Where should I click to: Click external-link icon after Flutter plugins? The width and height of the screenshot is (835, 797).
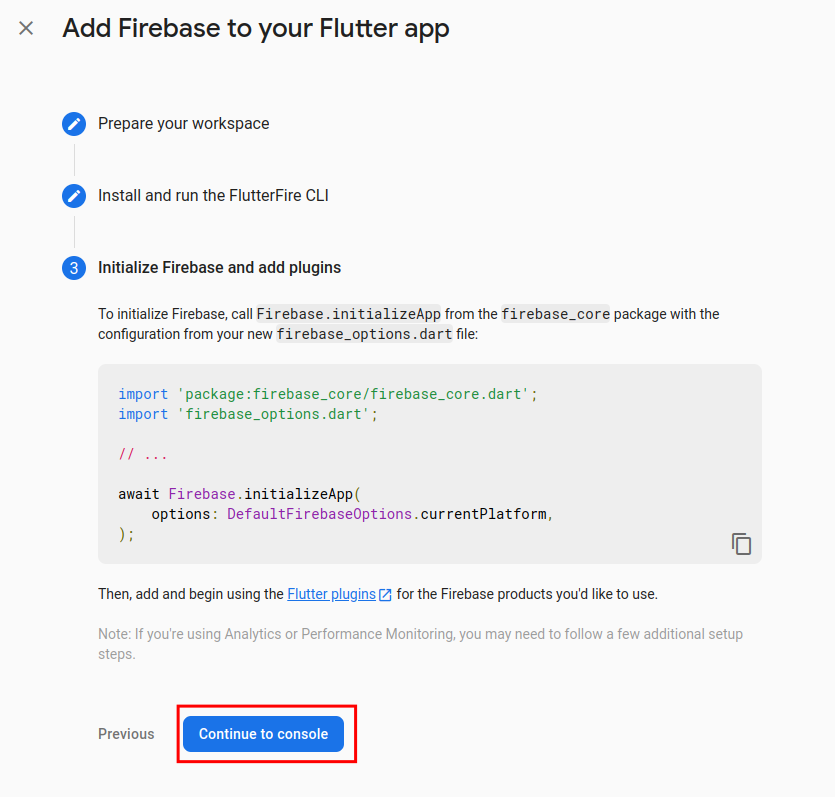385,595
